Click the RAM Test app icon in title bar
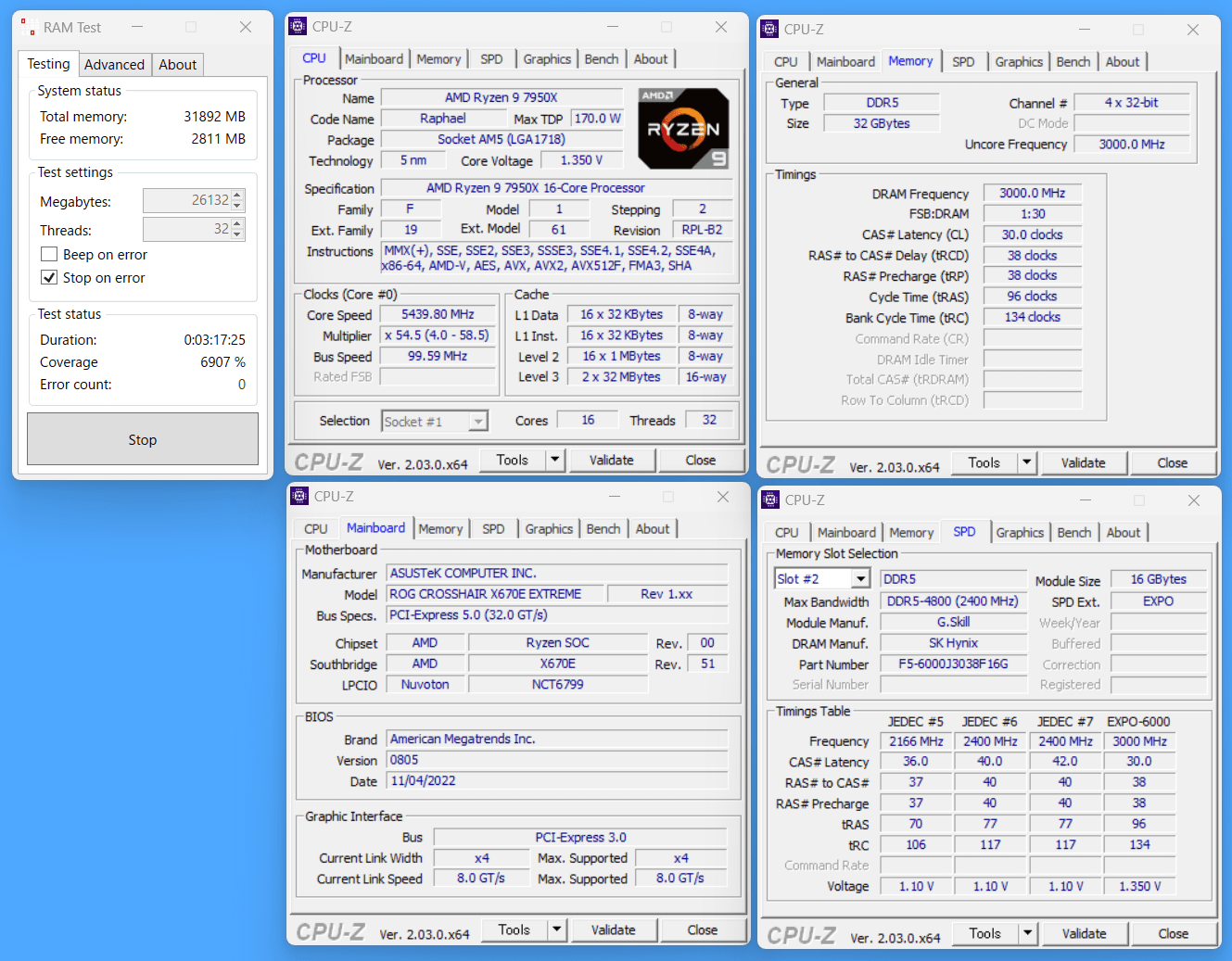This screenshot has width=1232, height=961. click(28, 28)
